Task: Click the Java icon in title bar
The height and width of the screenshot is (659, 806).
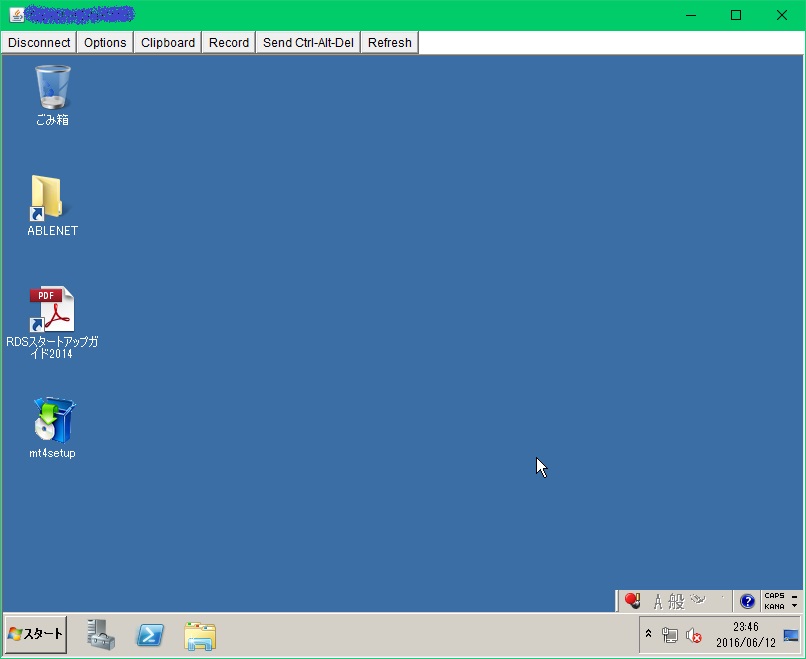Action: pyautogui.click(x=16, y=15)
